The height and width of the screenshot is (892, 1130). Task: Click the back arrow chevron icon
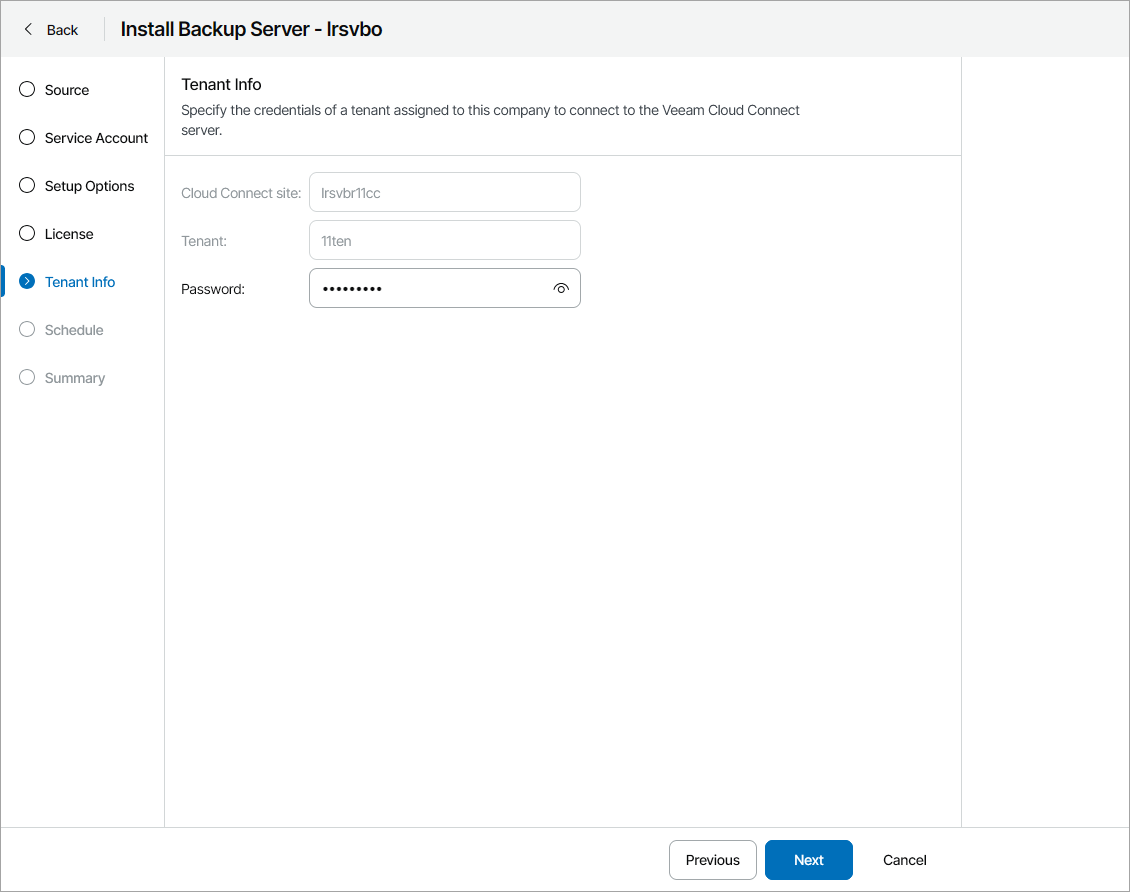(26, 29)
